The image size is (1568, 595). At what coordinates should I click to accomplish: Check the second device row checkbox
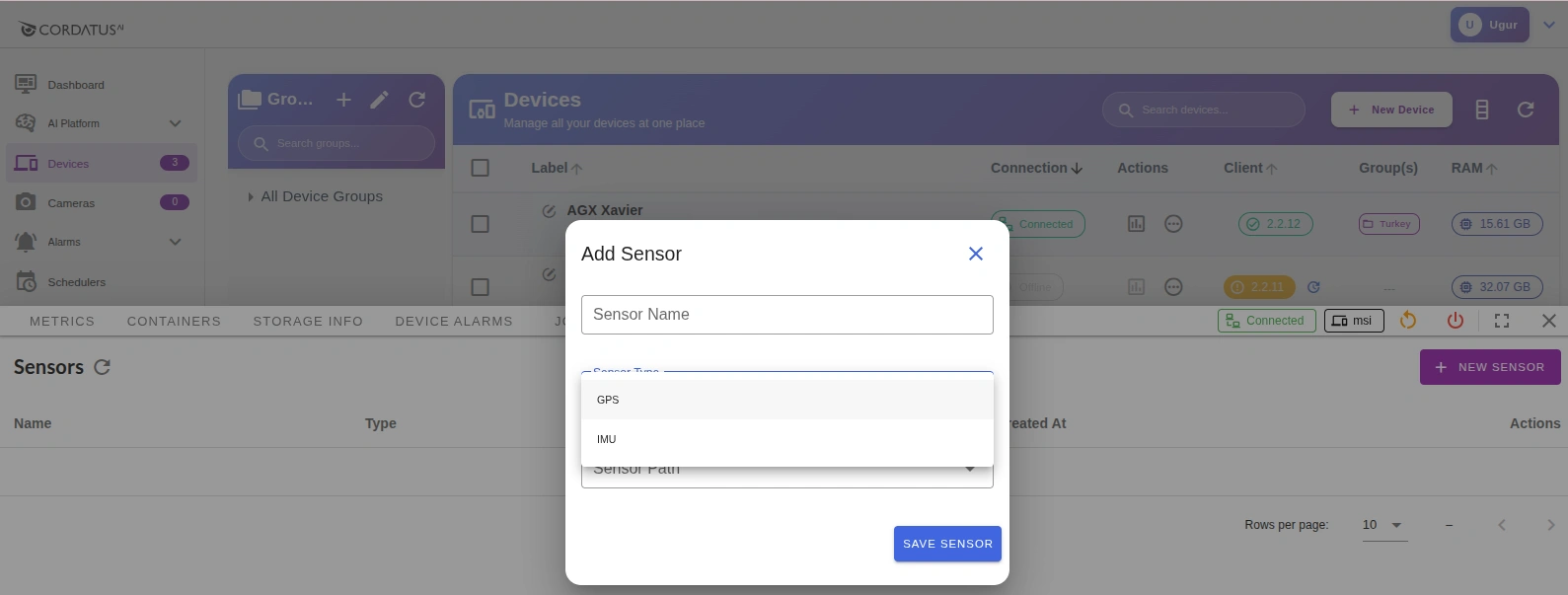481,287
